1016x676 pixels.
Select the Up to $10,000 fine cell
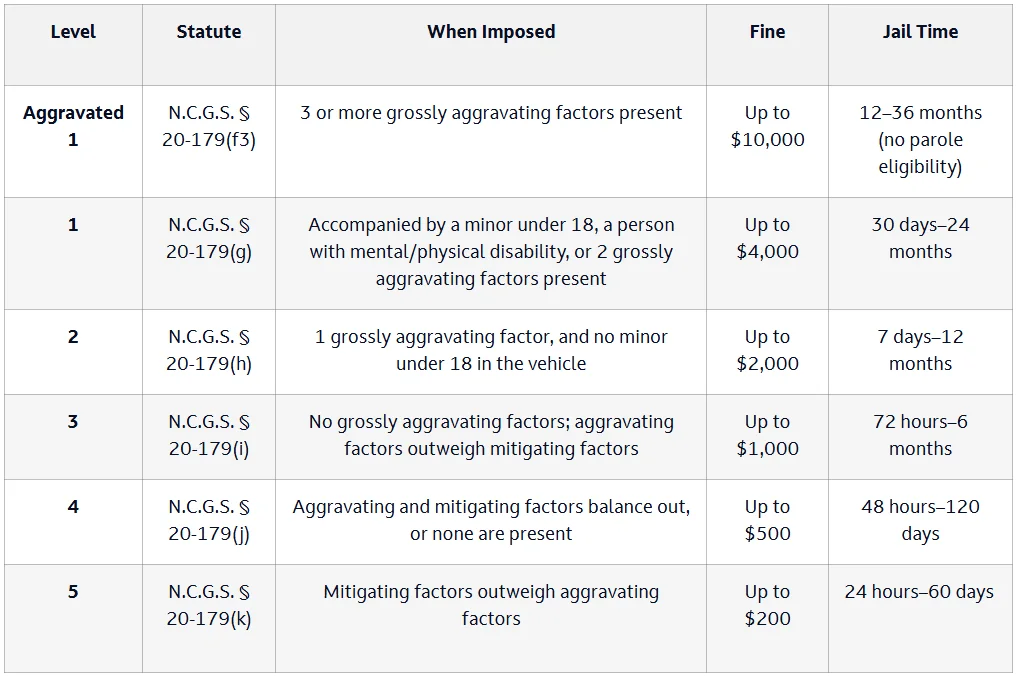point(767,141)
